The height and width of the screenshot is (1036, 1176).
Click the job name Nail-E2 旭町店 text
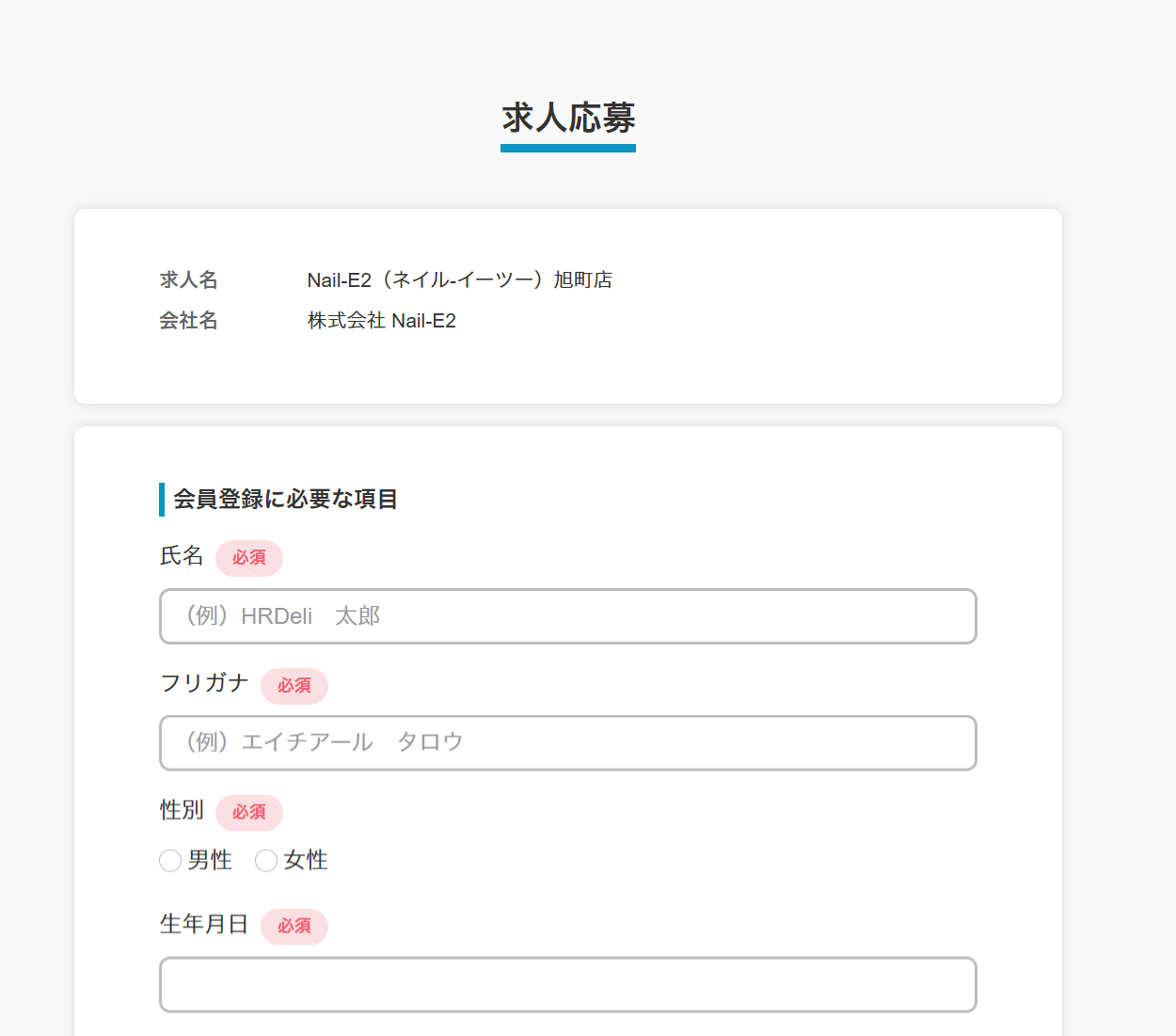[x=459, y=279]
